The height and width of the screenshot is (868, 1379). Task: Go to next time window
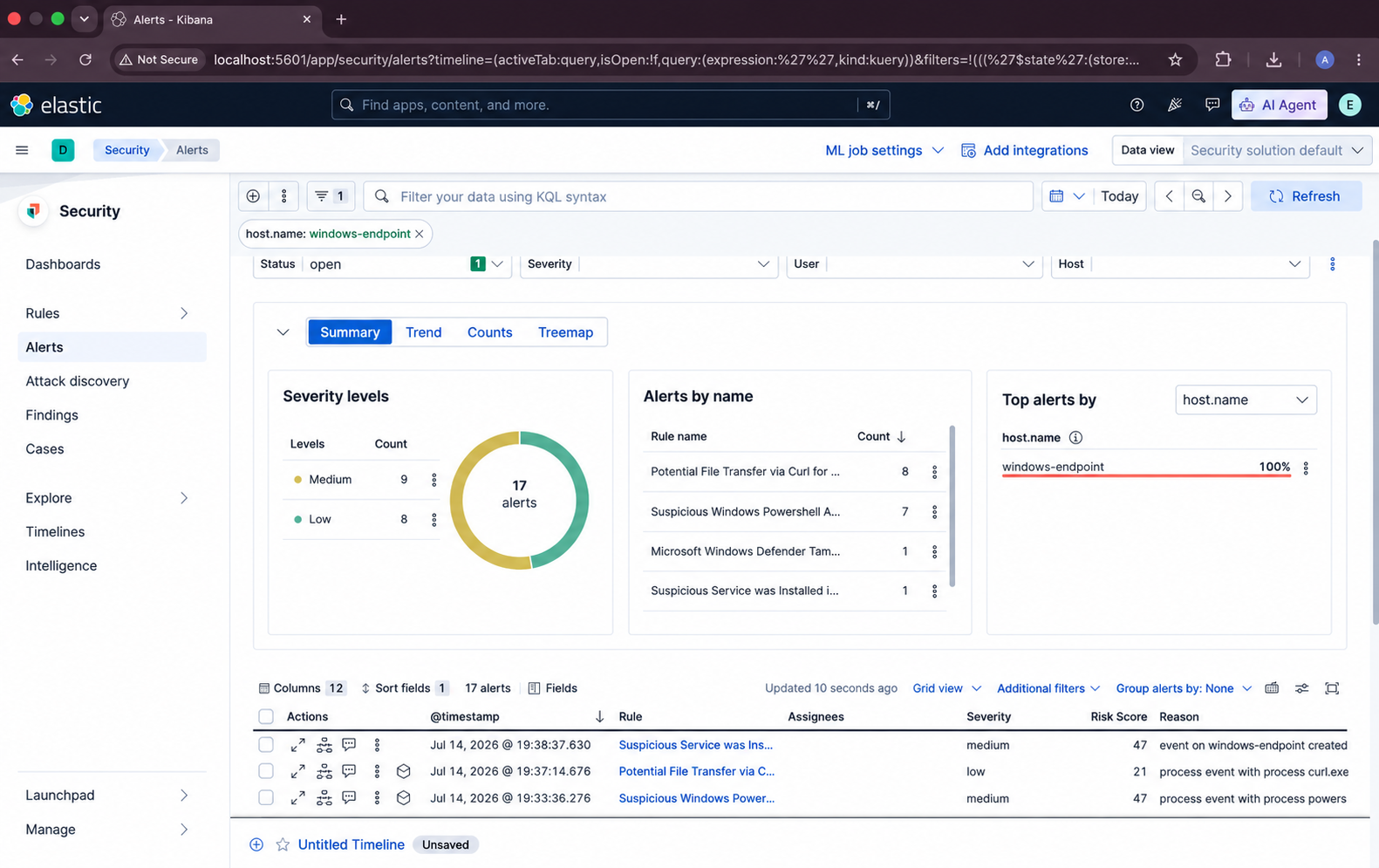1227,196
